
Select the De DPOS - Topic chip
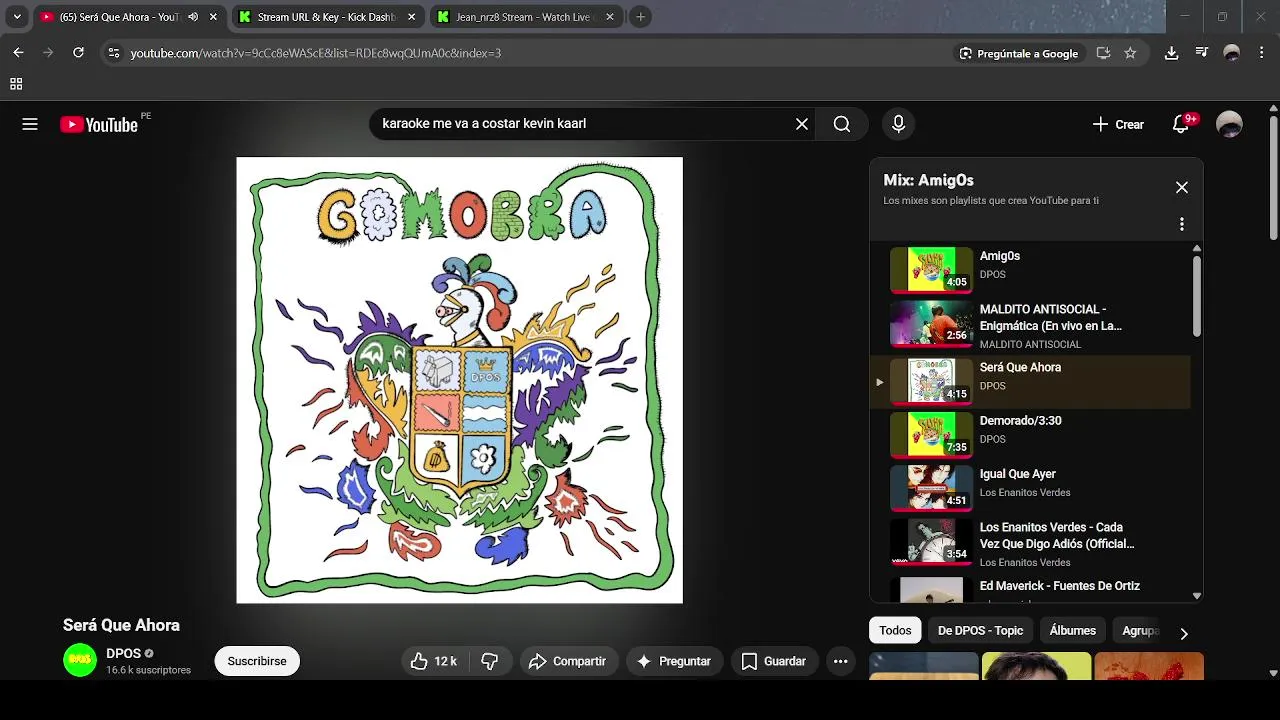pos(980,631)
